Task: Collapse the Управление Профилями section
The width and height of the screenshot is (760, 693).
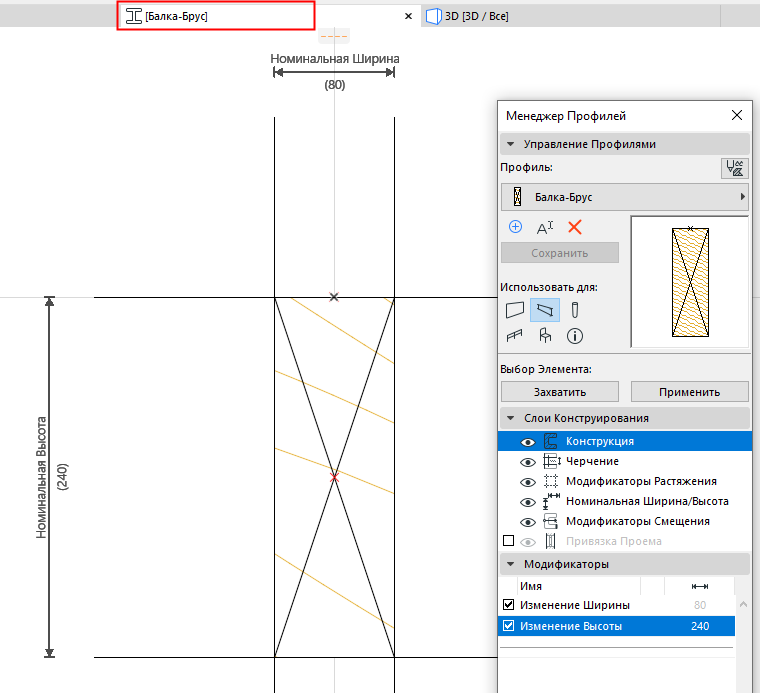Action: pos(511,144)
